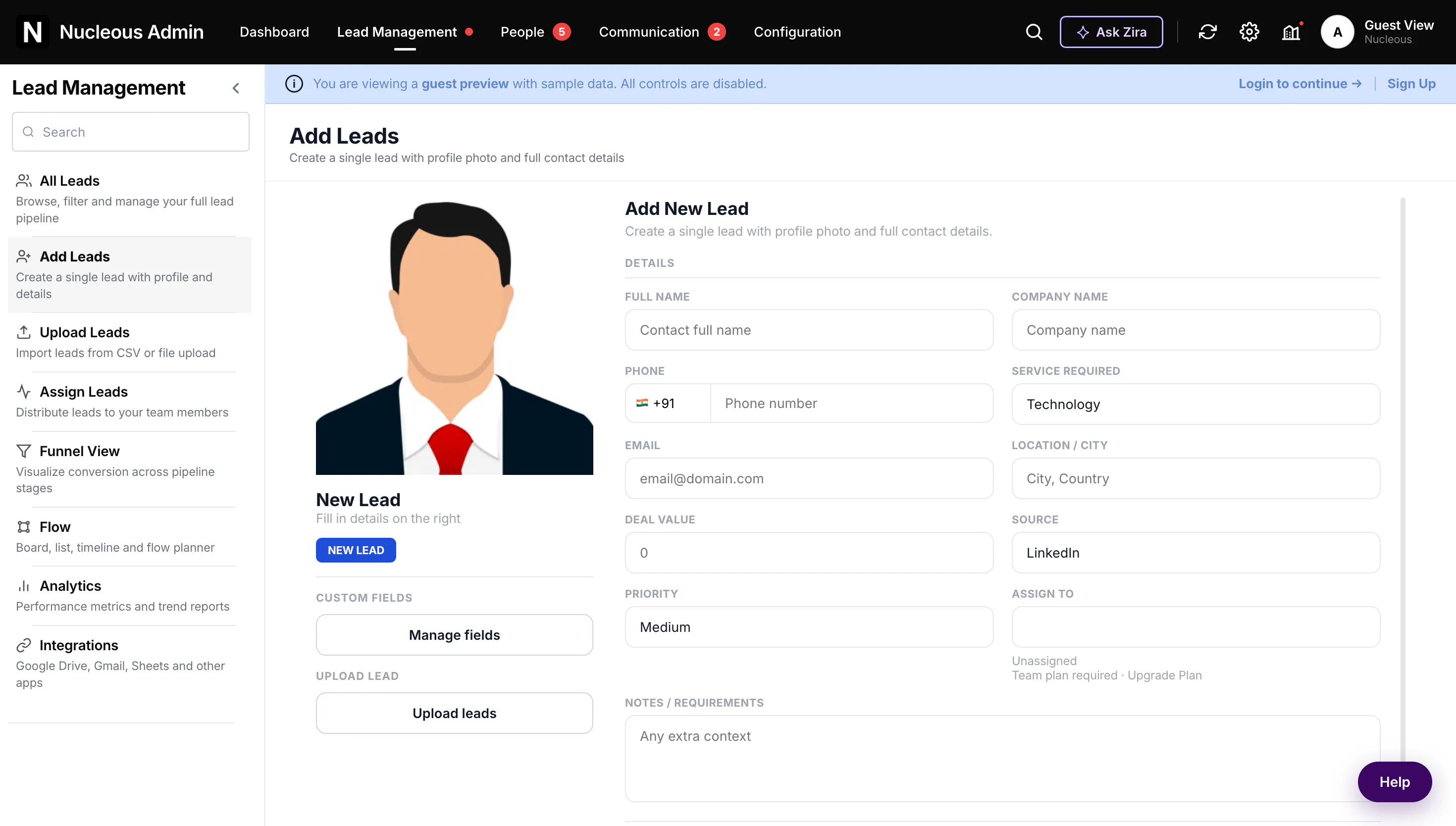The width and height of the screenshot is (1456, 826).
Task: Open Integrations sidebar item
Action: click(129, 663)
